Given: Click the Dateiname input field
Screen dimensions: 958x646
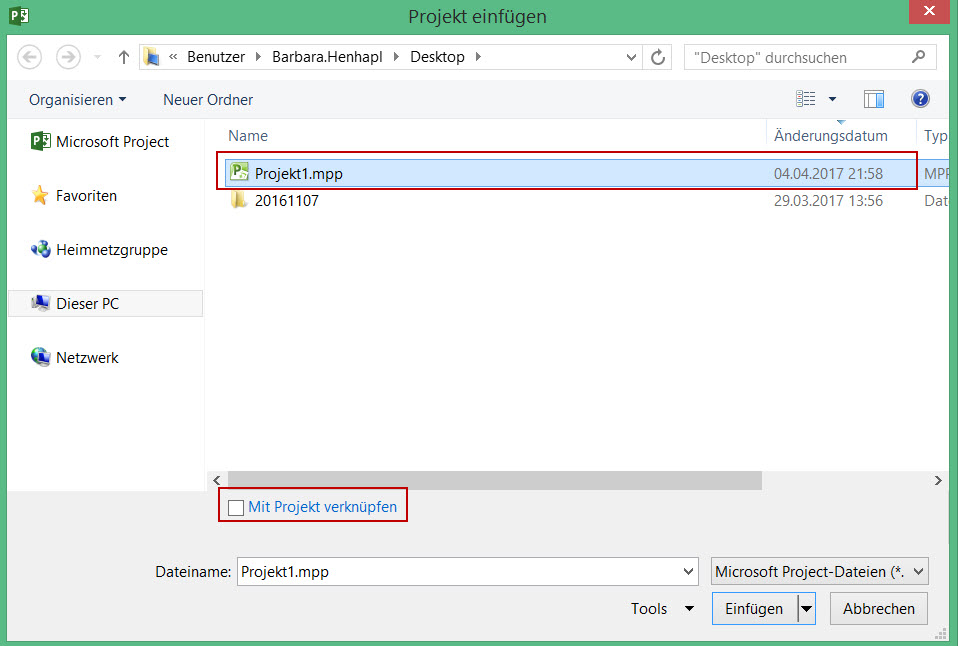Looking at the screenshot, I should (x=467, y=572).
